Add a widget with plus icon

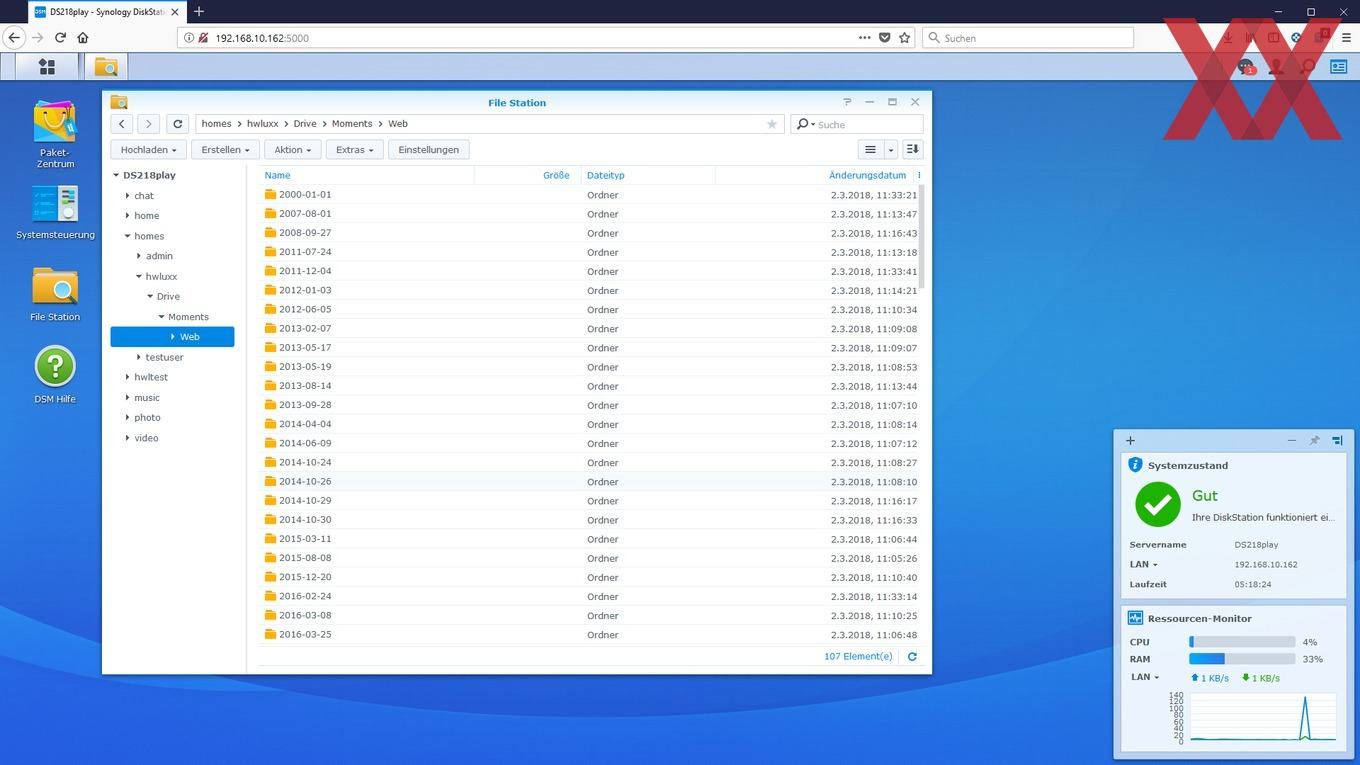tap(1130, 440)
